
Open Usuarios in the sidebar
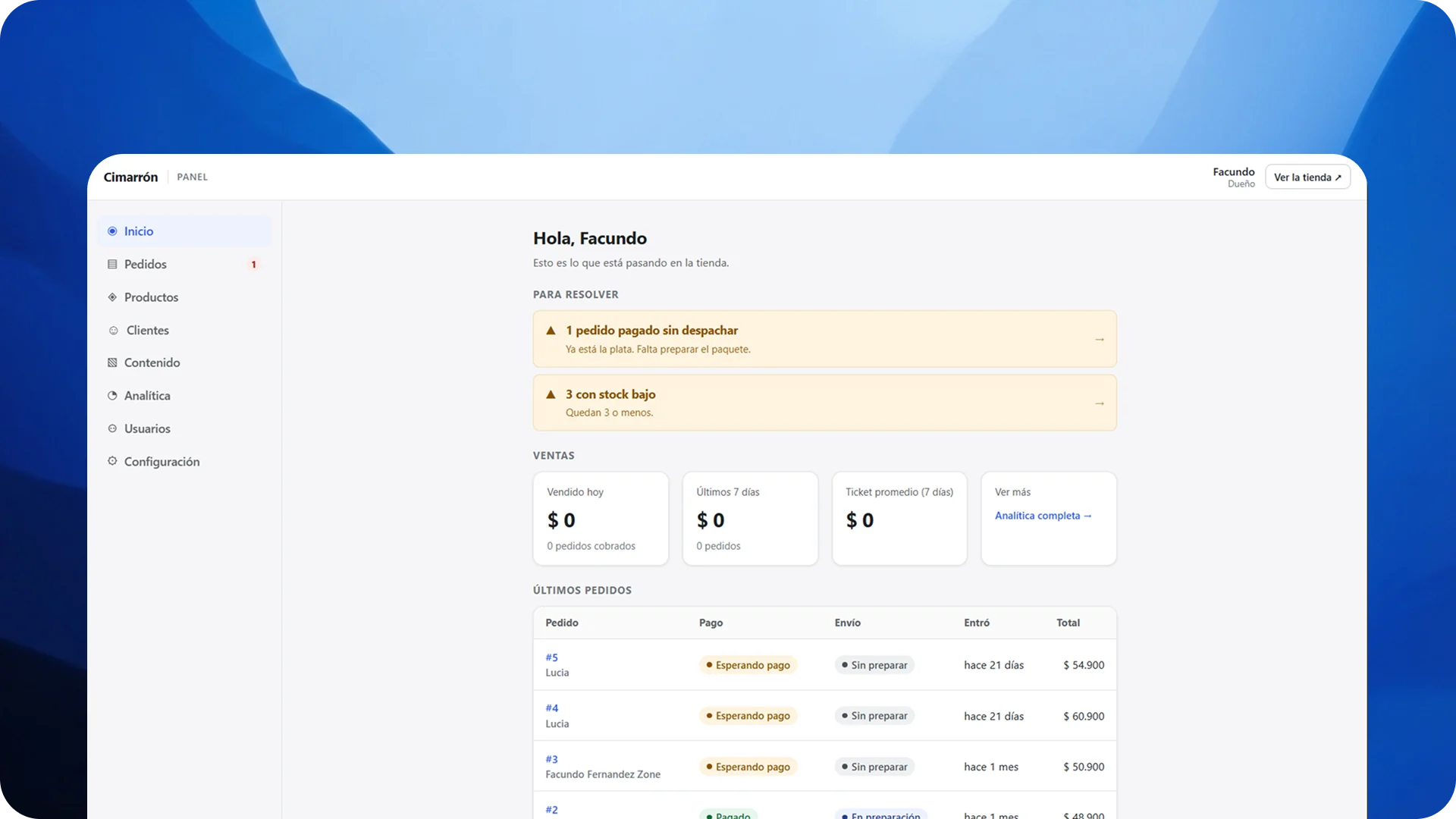click(184, 428)
